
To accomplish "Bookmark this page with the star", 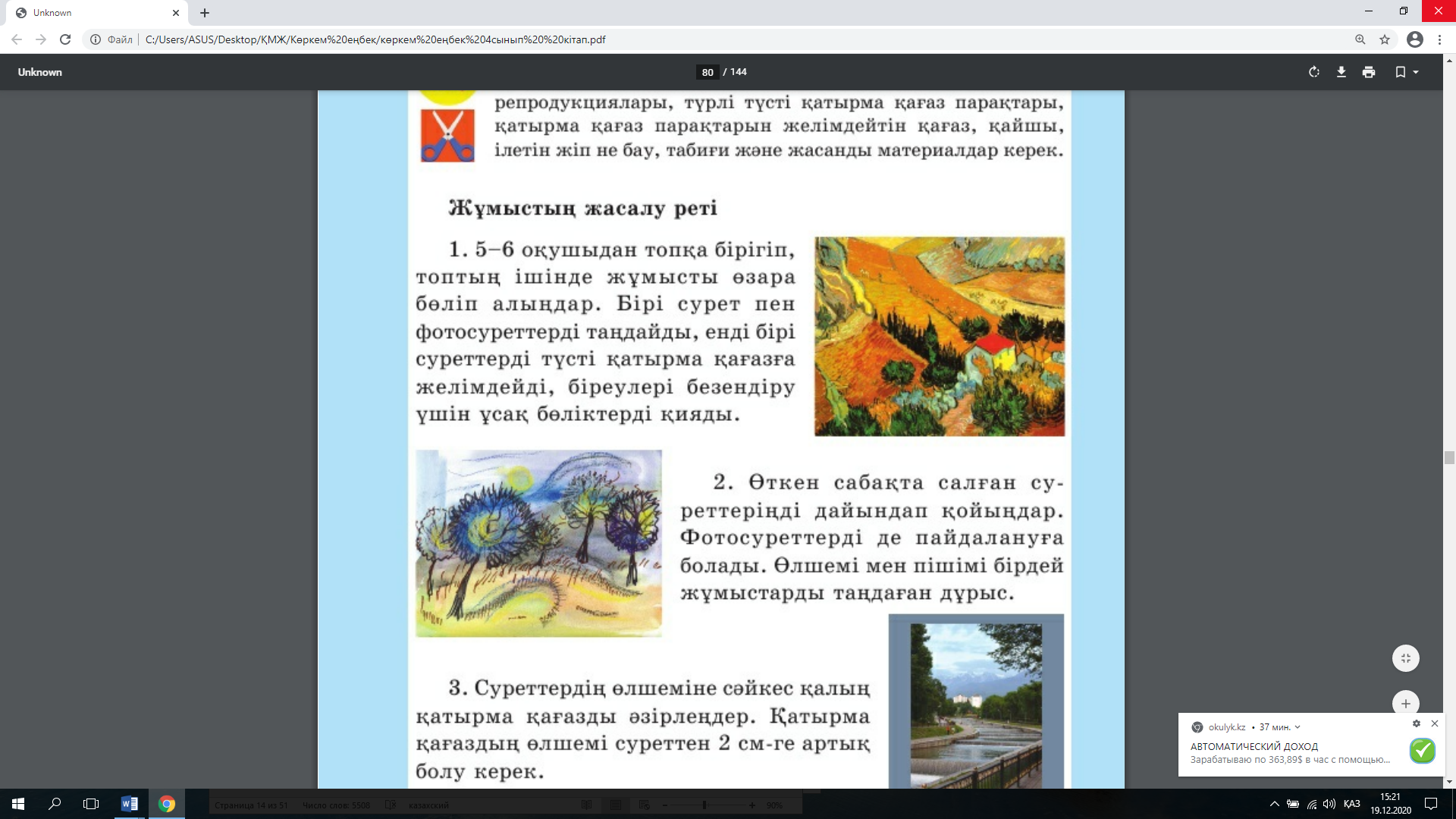I will coord(1385,39).
